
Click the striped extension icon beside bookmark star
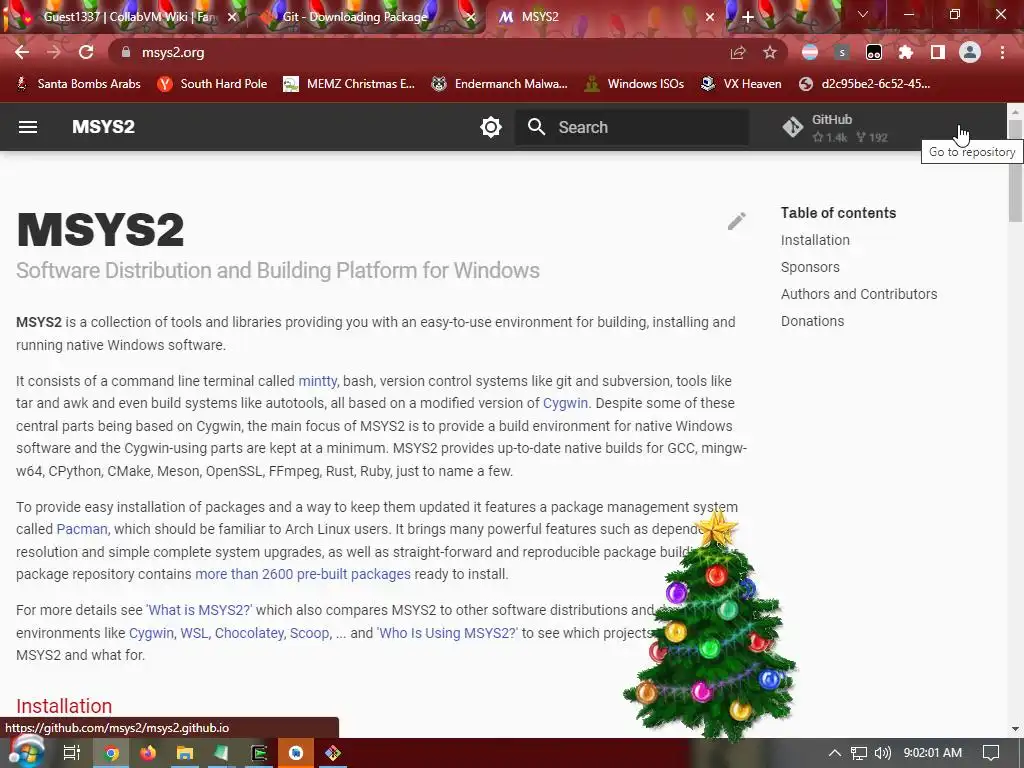click(810, 52)
